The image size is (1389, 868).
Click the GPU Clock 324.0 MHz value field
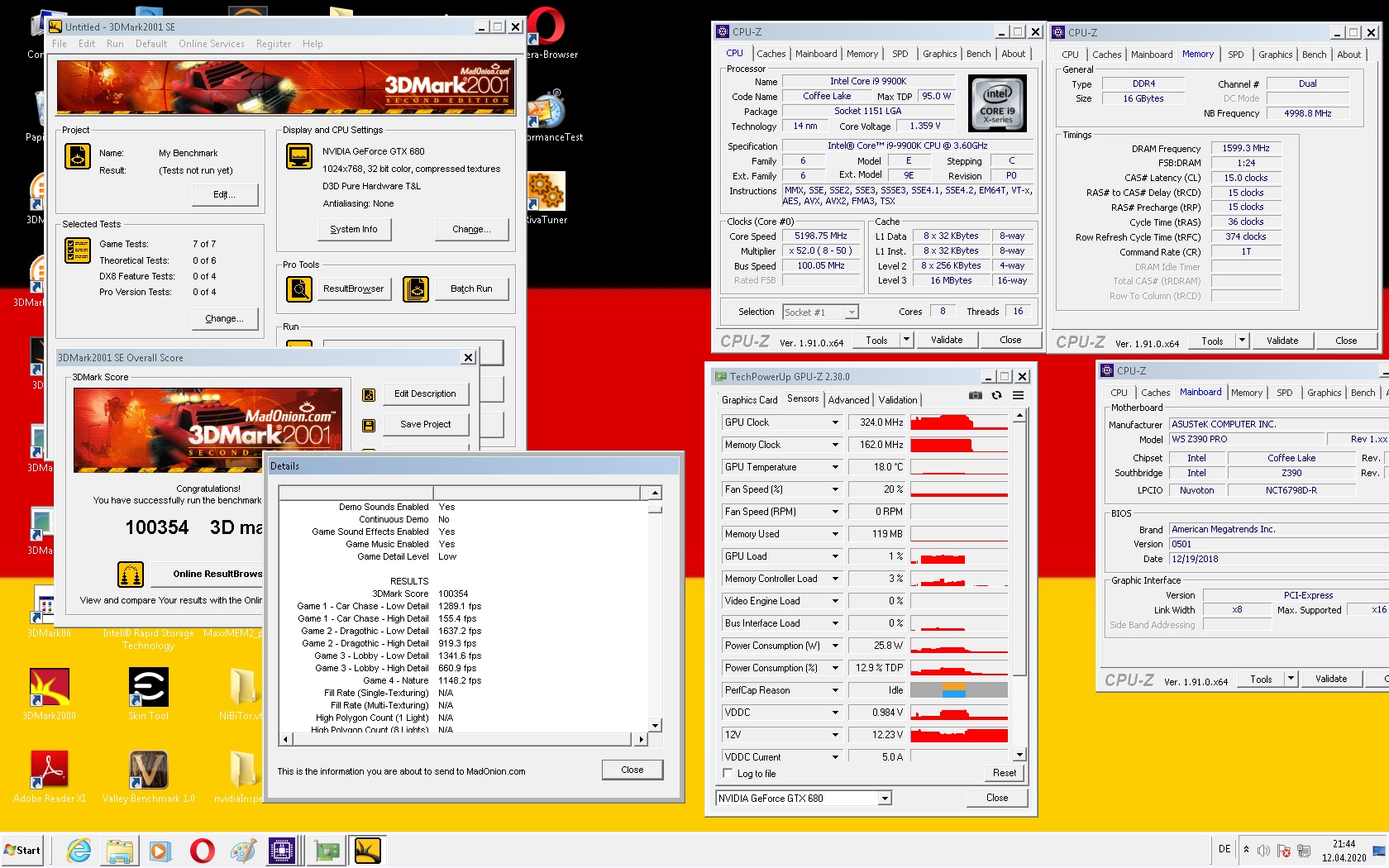877,422
